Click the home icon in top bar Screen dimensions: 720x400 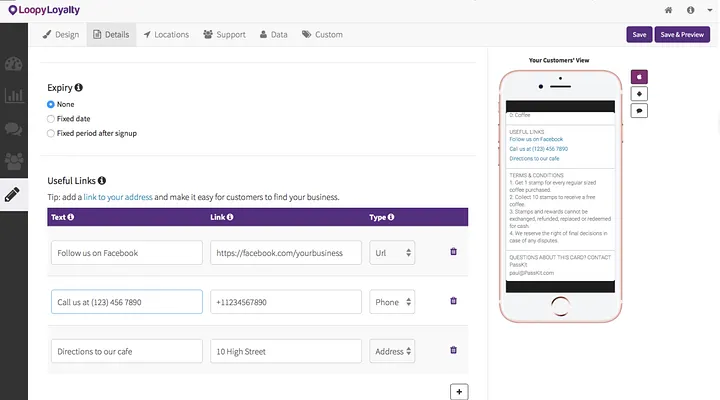coord(668,10)
